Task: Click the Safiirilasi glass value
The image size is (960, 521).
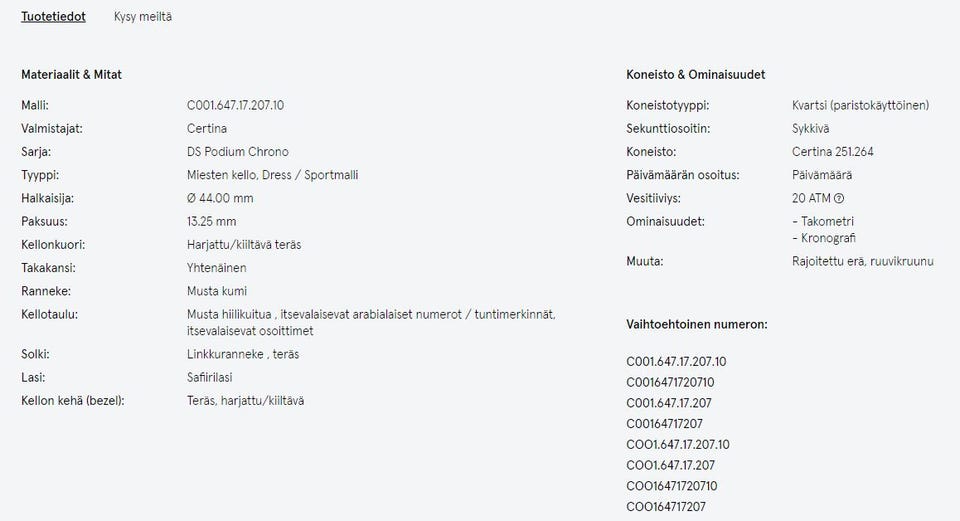Action: tap(209, 378)
